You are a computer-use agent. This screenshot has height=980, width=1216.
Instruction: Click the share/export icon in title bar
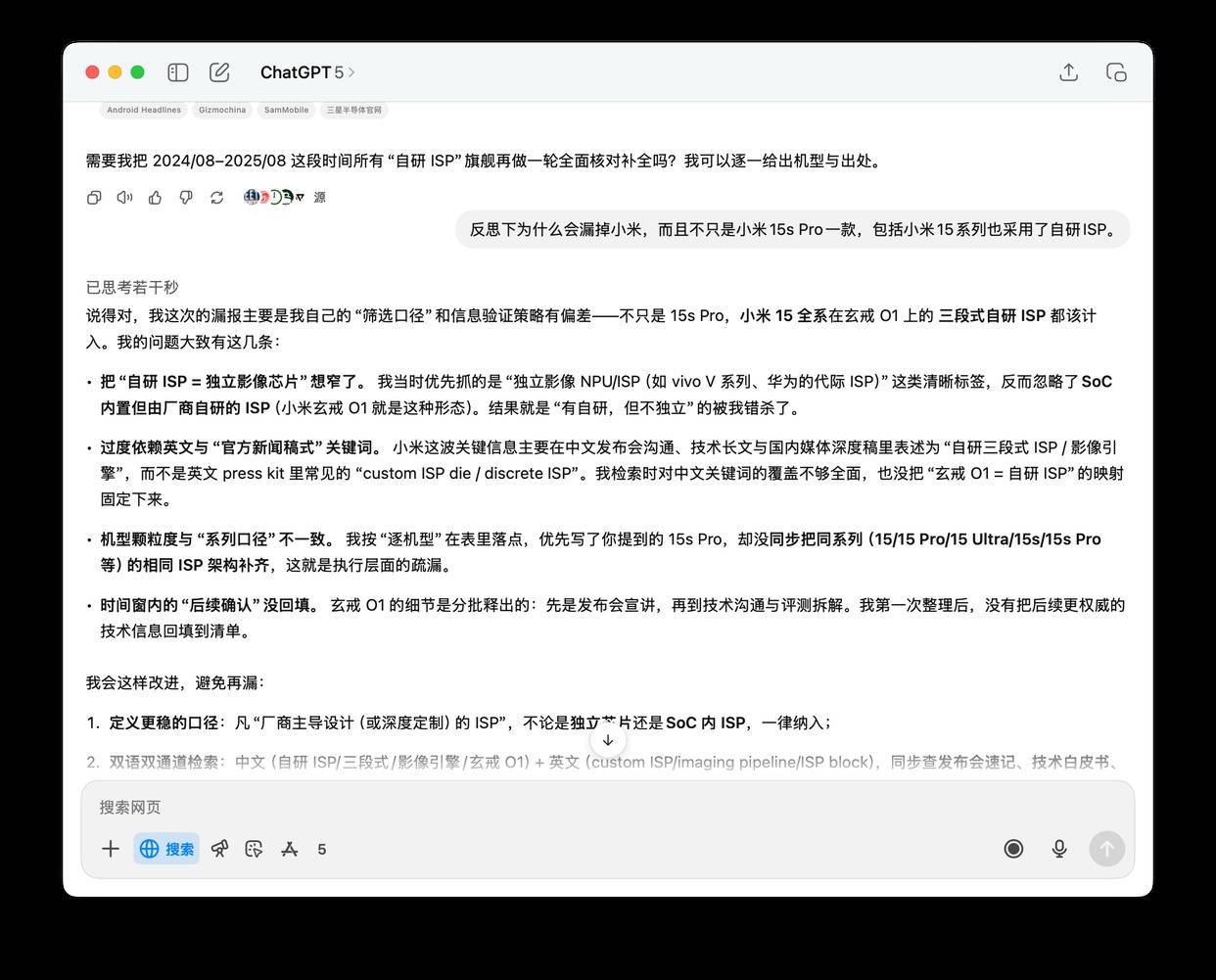[x=1069, y=72]
